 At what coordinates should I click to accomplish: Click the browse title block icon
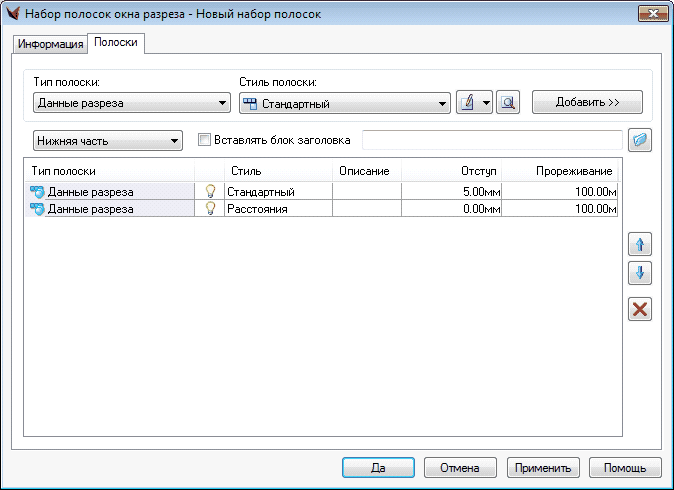click(639, 140)
